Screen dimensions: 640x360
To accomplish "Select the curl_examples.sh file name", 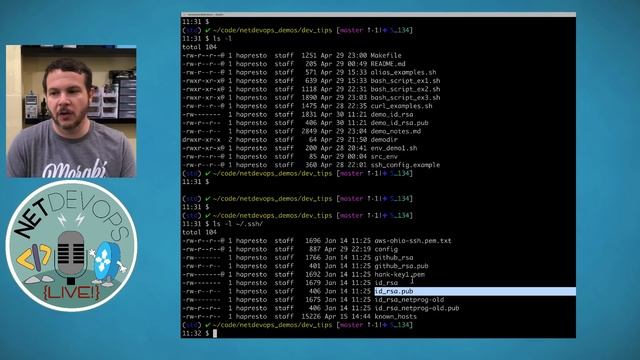I will [401, 106].
